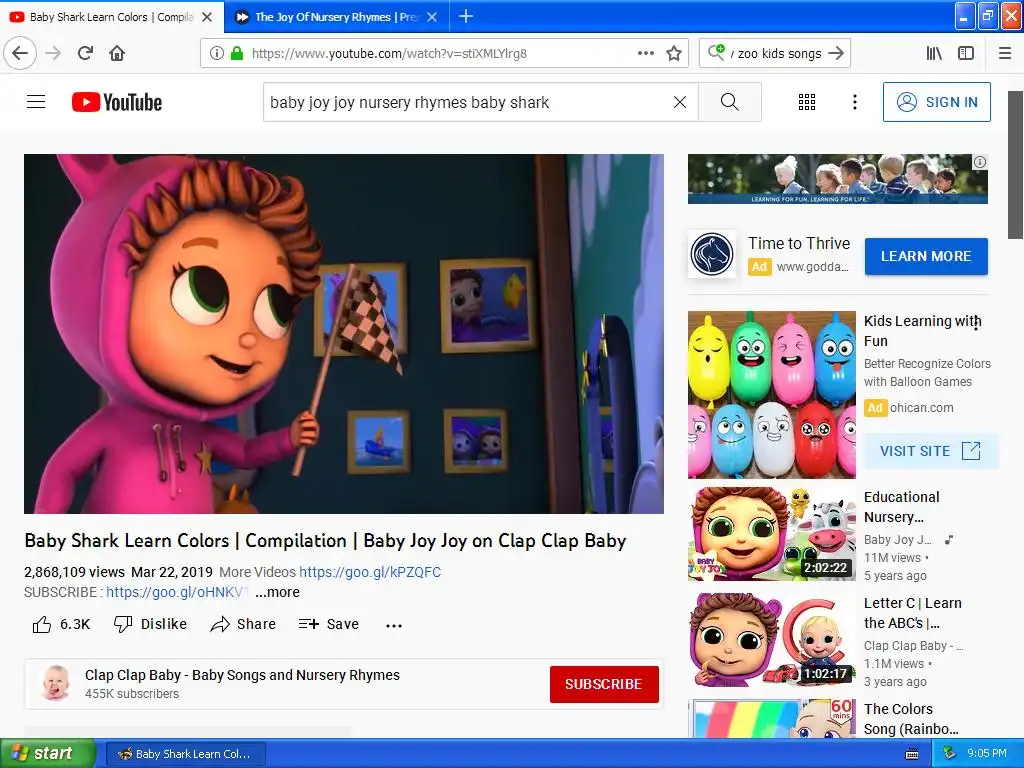
Task: Open the Library icon in Firefox toolbar
Action: coord(935,54)
